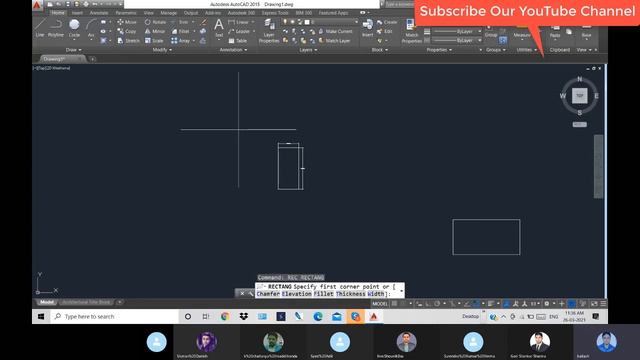Image resolution: width=640 pixels, height=360 pixels.
Task: Open Dropbox from taskbar
Action: 244,316
